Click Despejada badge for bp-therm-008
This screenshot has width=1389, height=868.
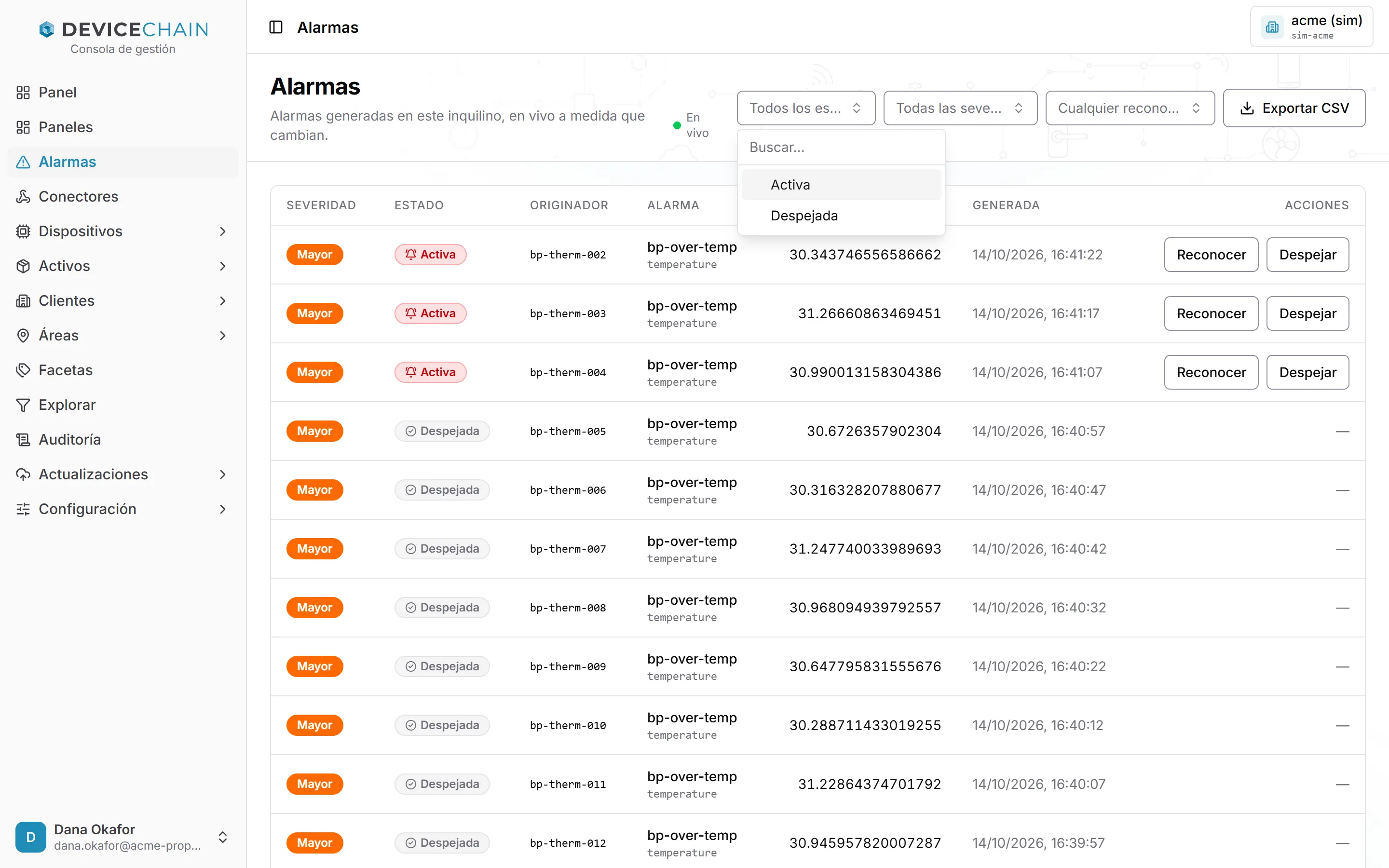442,608
